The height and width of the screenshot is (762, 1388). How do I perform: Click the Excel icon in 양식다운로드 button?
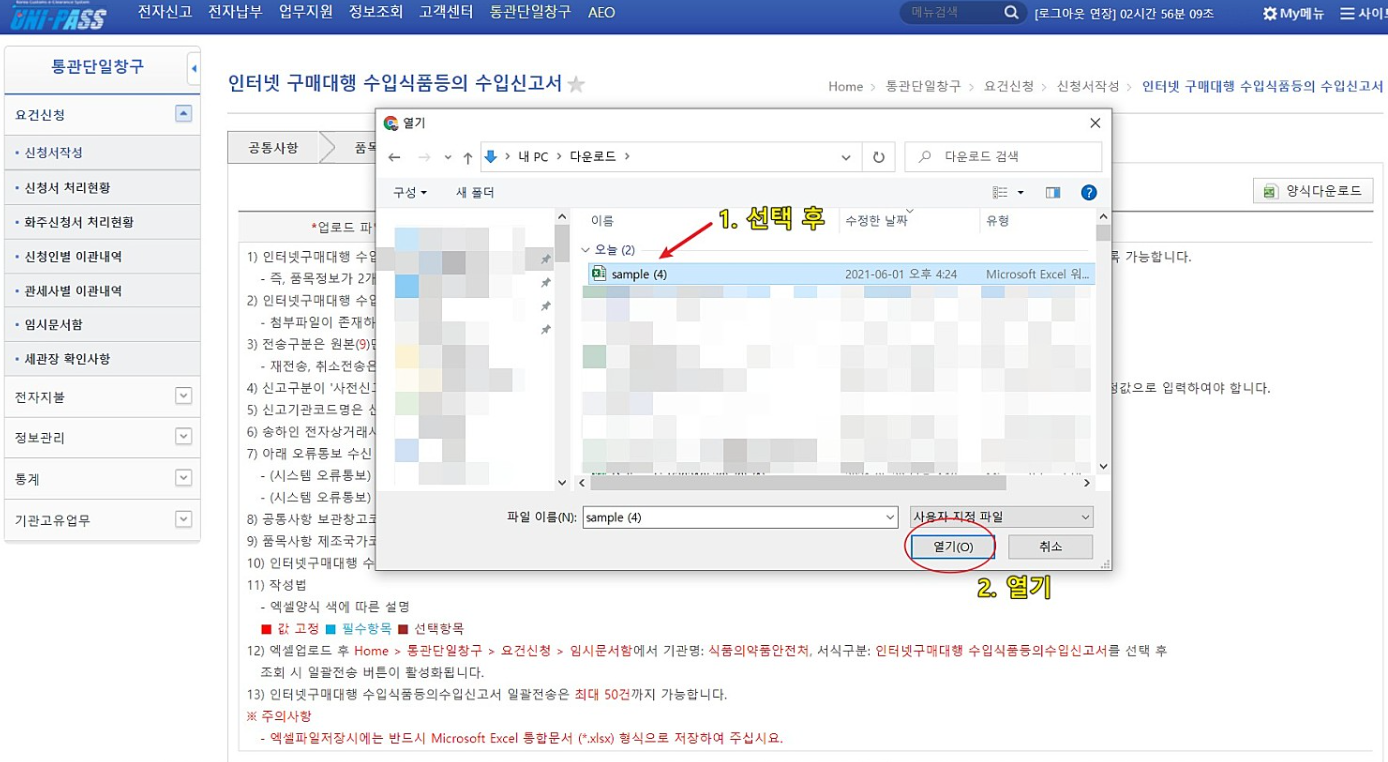pos(1270,191)
